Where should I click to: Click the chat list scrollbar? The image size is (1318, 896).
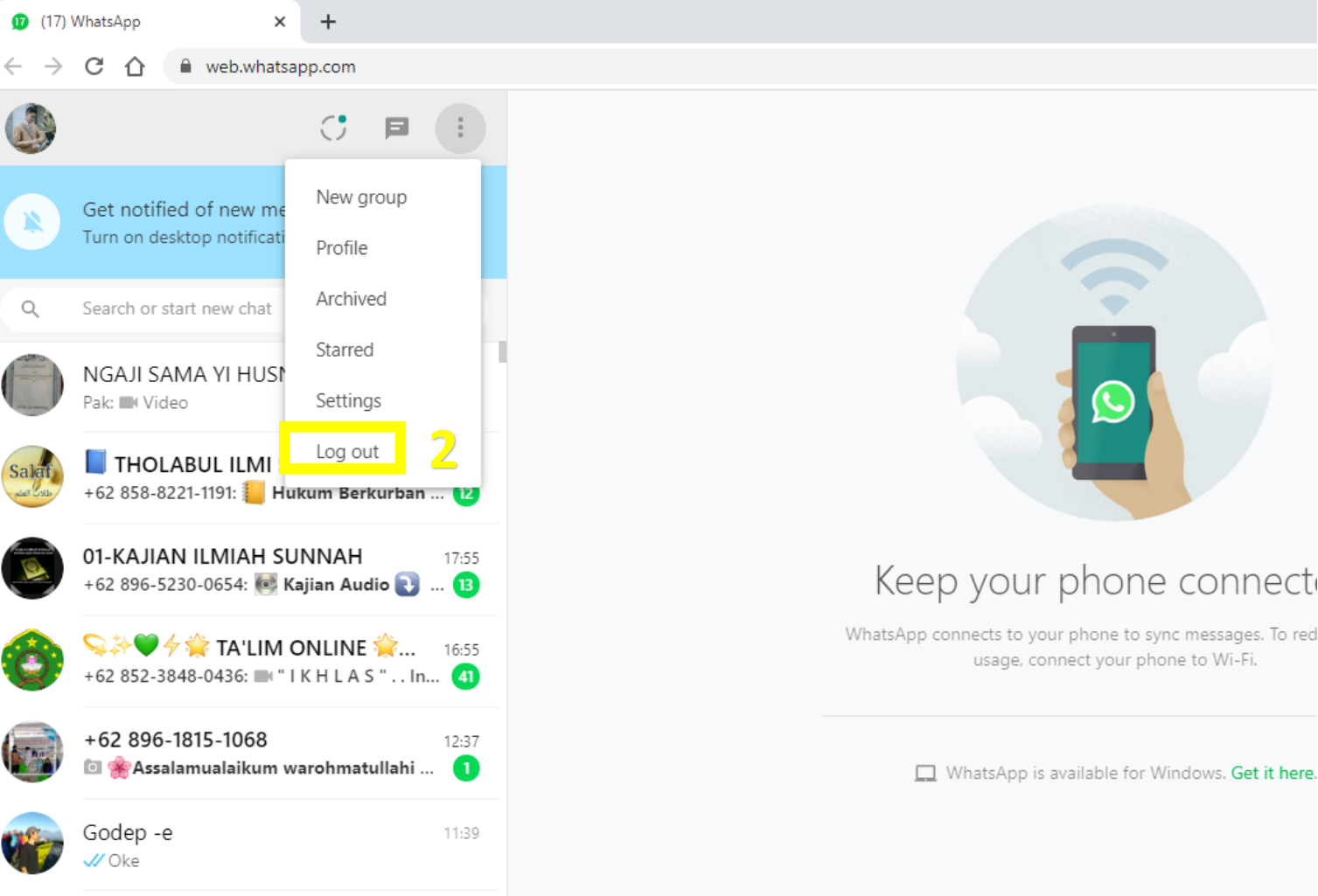click(502, 351)
